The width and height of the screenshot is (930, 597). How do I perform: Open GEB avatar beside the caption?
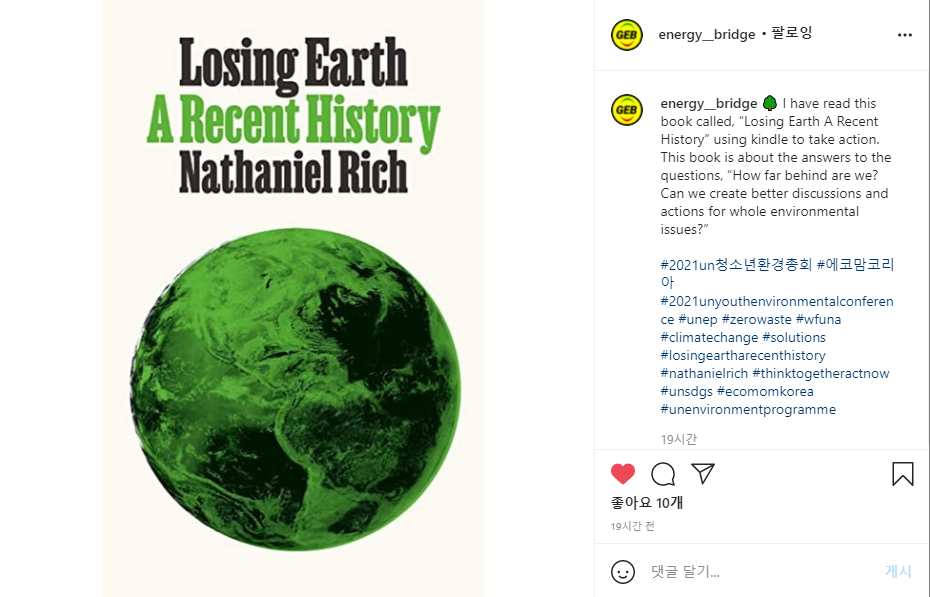click(627, 110)
